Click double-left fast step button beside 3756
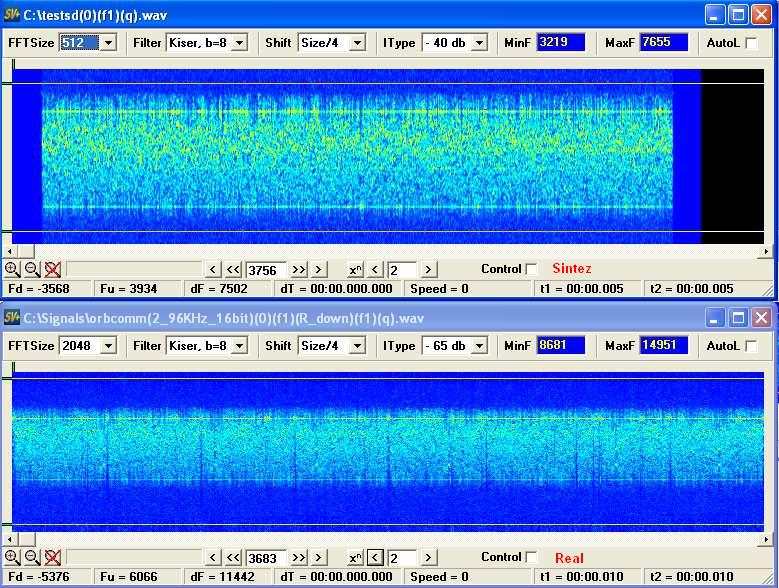Screen dimensions: 779x588 [x=233, y=269]
